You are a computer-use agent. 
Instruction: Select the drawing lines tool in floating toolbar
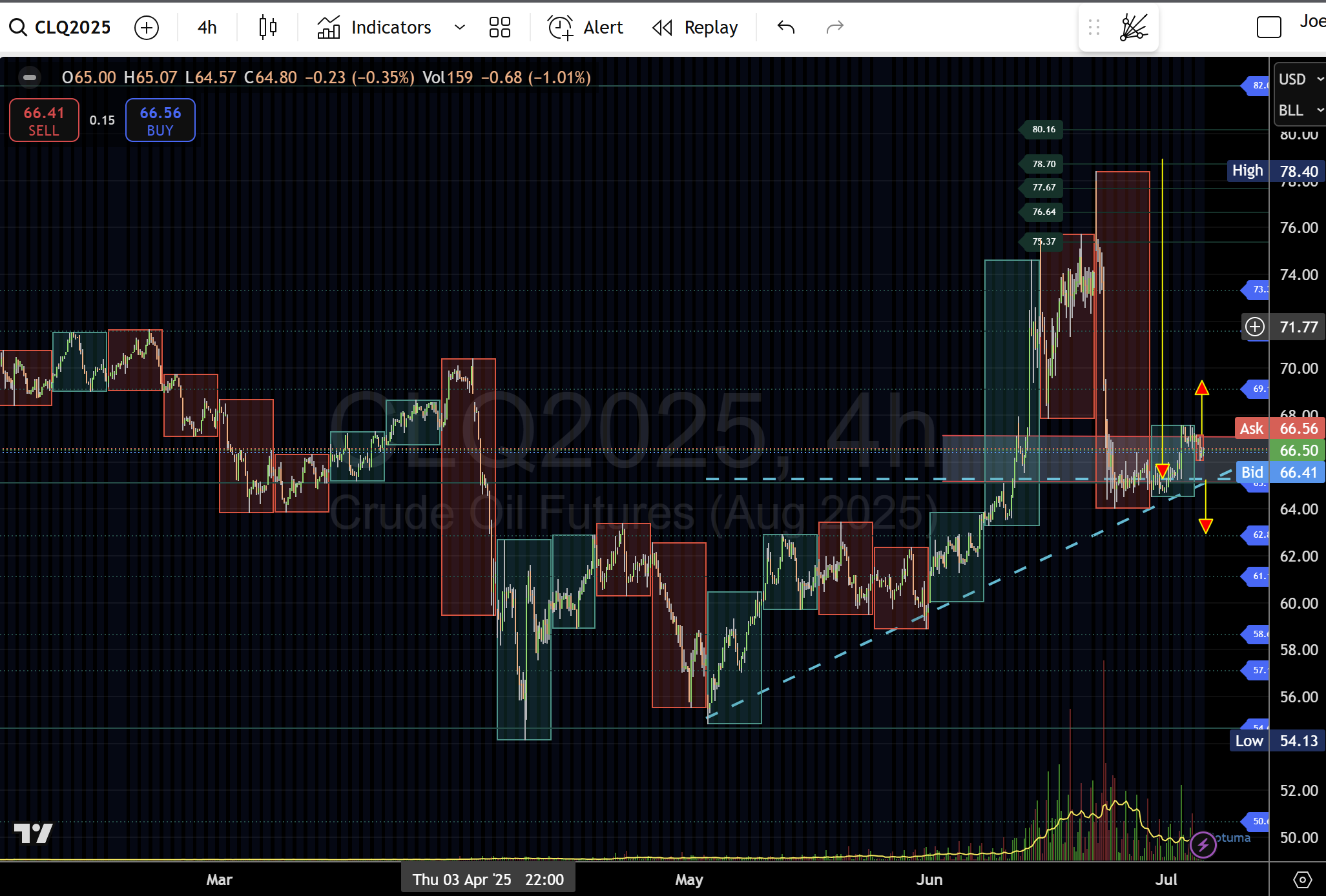[x=1134, y=27]
